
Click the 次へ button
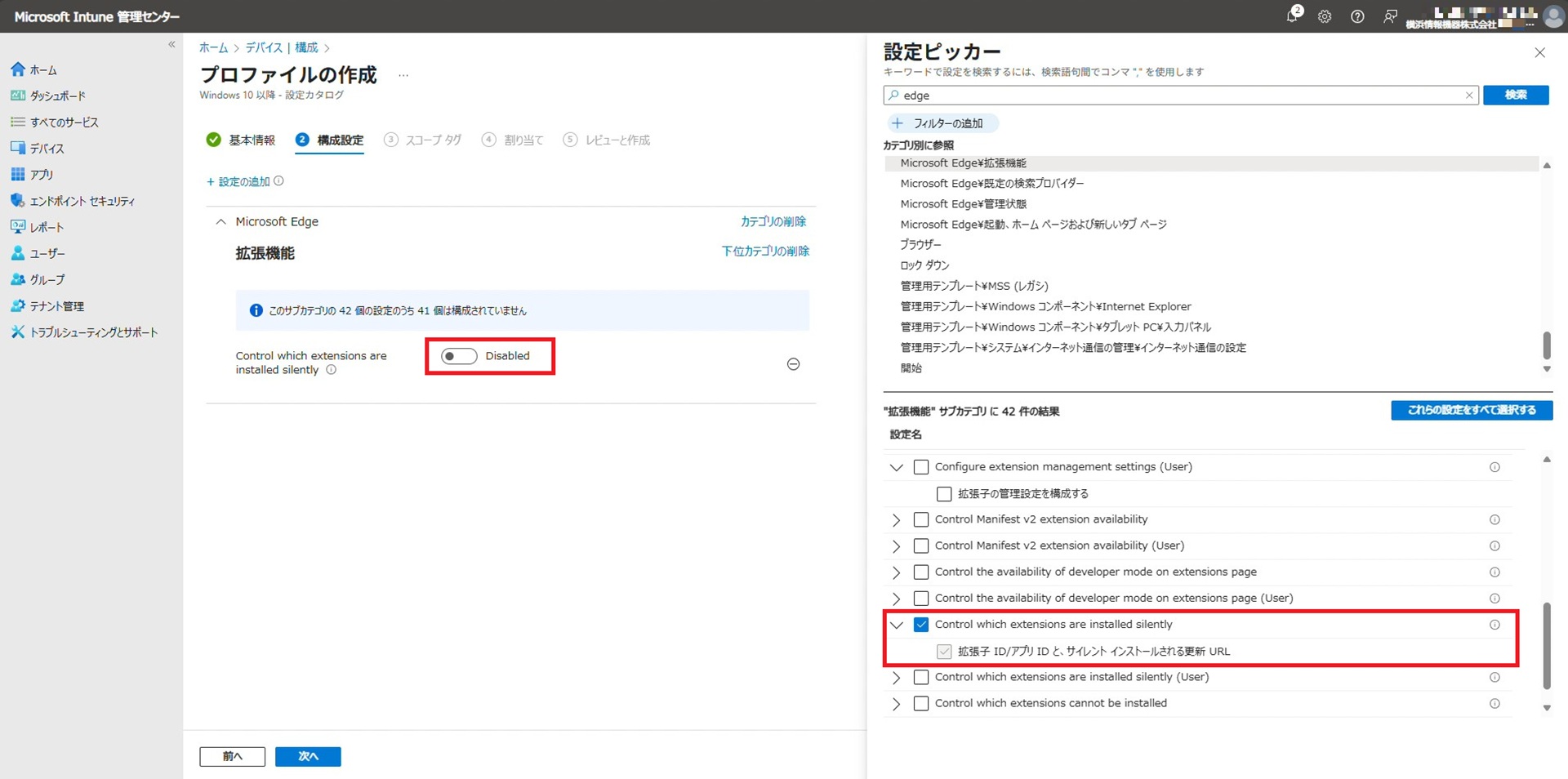pos(308,757)
